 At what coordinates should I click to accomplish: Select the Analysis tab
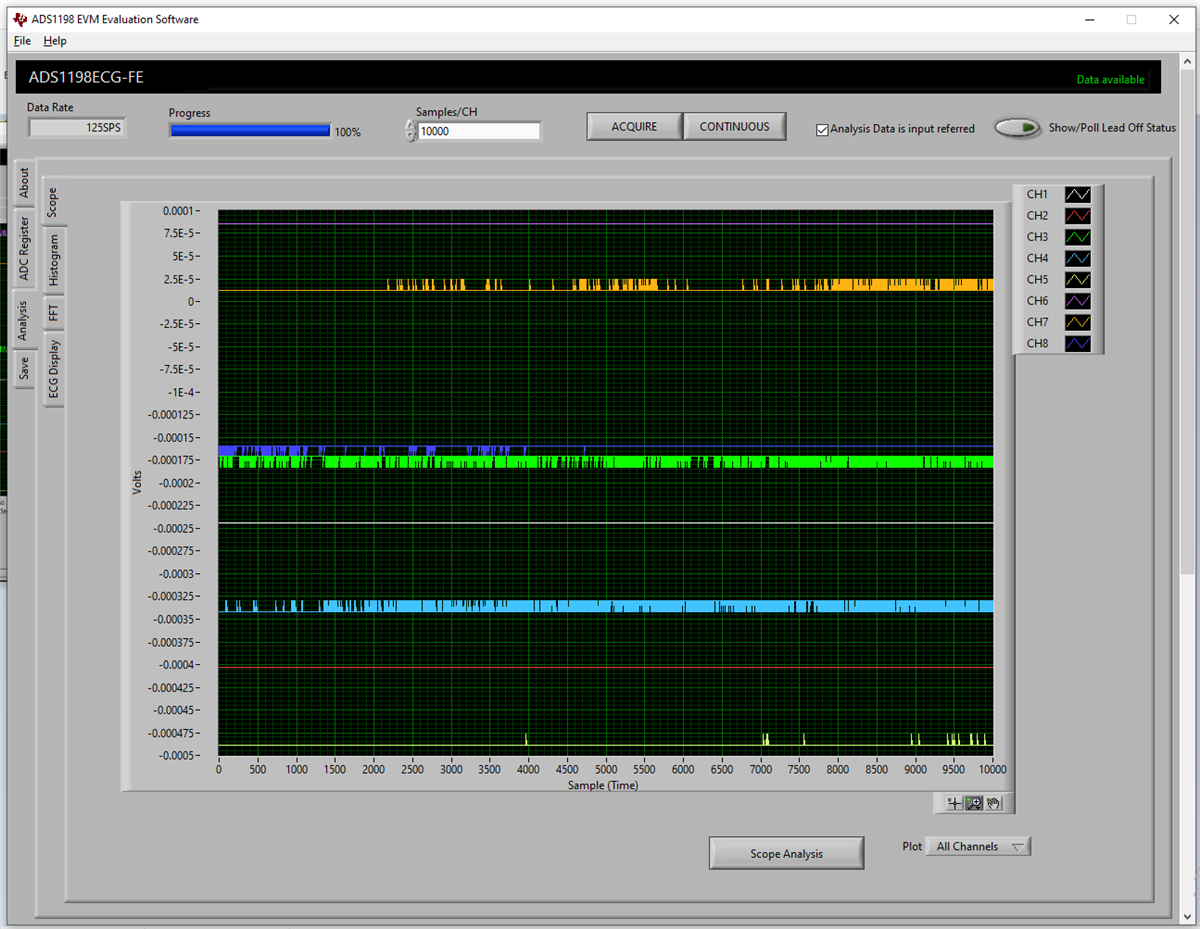click(22, 320)
